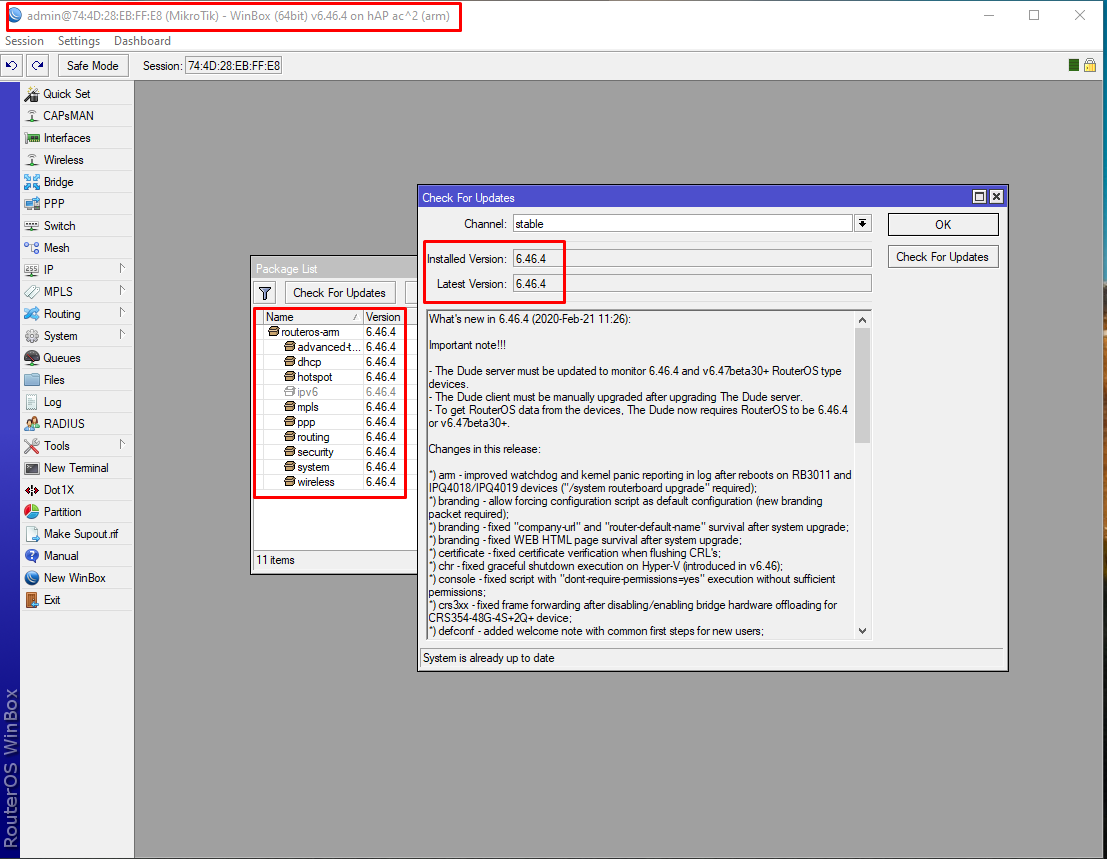The width and height of the screenshot is (1107, 859).
Task: Click OK in Check For Updates dialog
Action: pos(943,224)
